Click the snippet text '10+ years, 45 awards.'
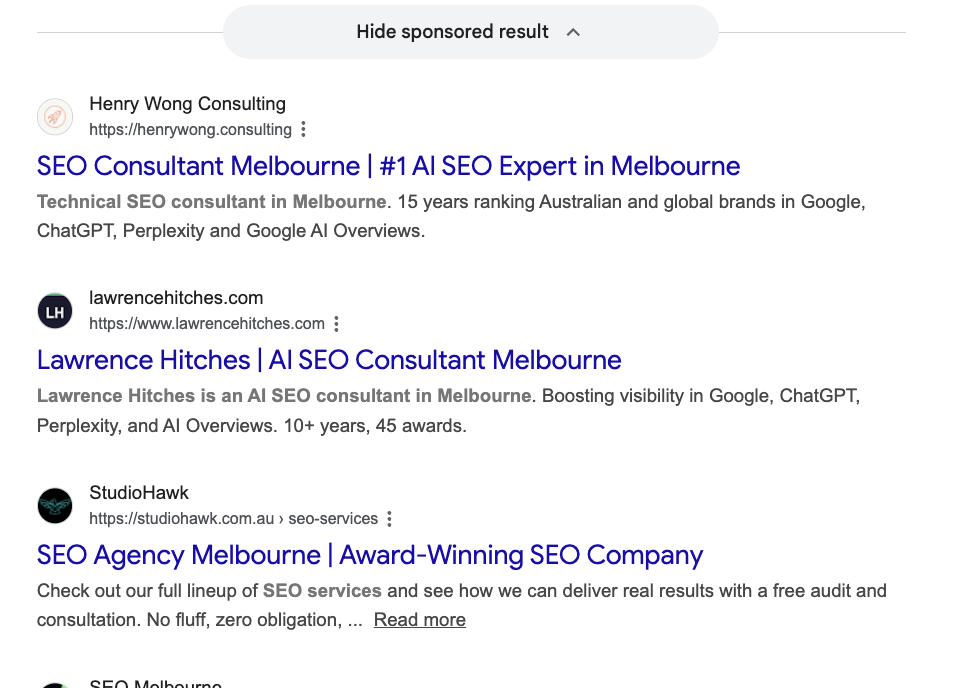The image size is (968, 688). pos(375,426)
